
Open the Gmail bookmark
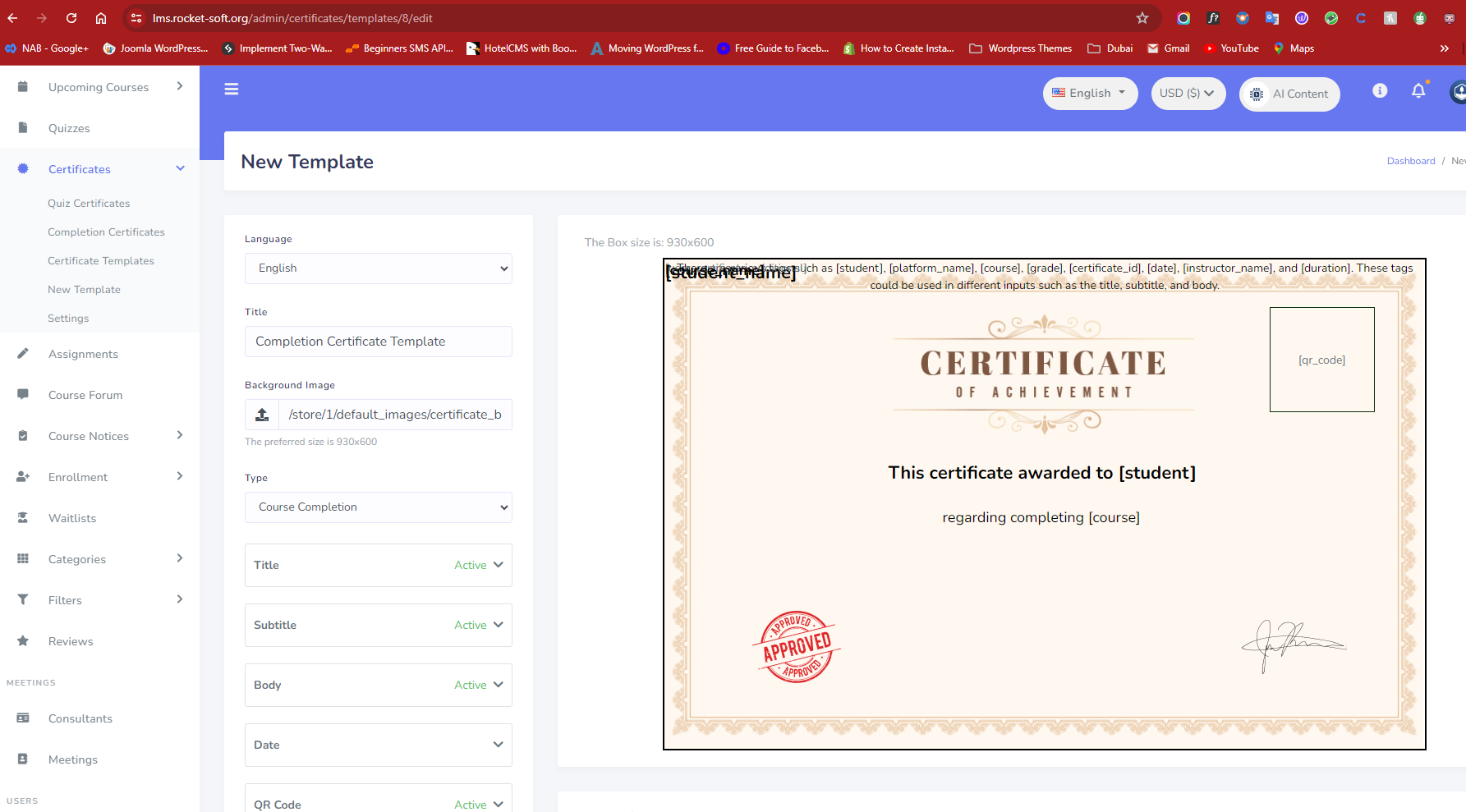[x=1169, y=48]
